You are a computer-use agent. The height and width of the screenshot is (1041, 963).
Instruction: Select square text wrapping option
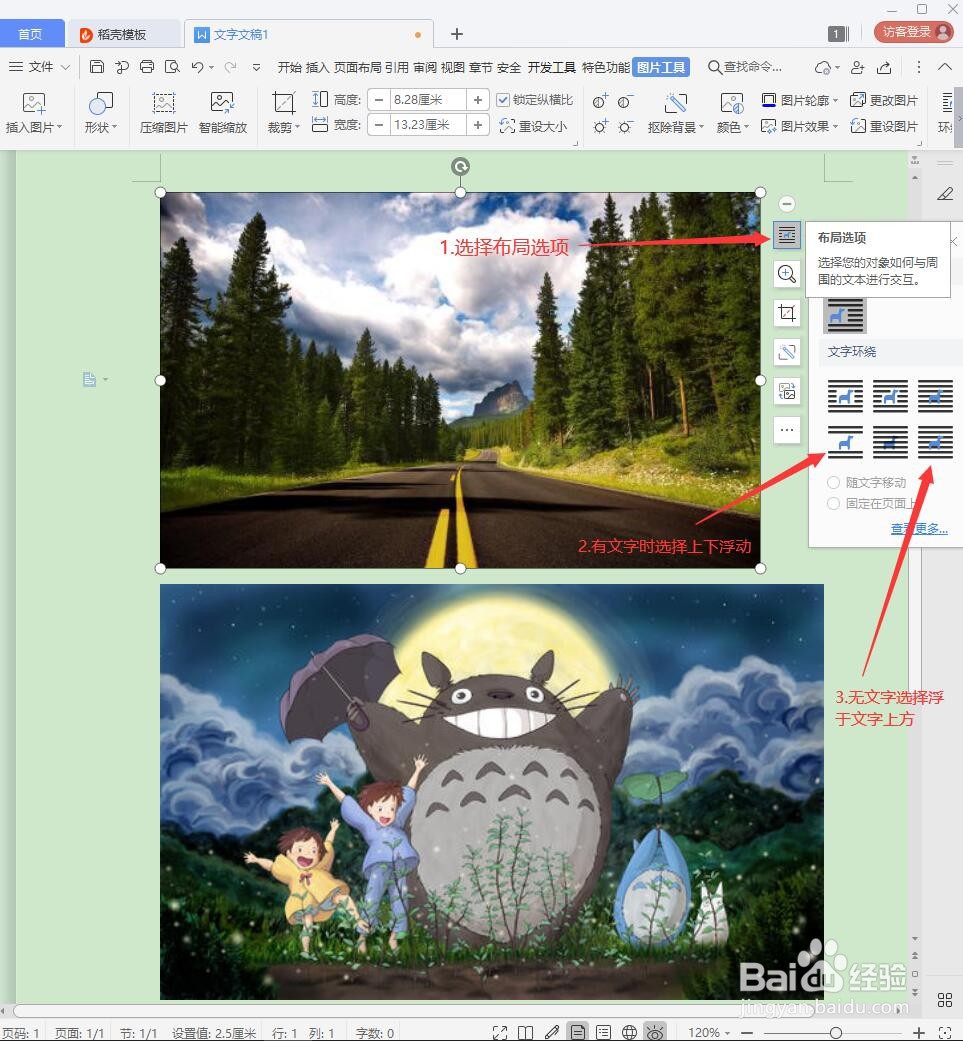click(845, 396)
